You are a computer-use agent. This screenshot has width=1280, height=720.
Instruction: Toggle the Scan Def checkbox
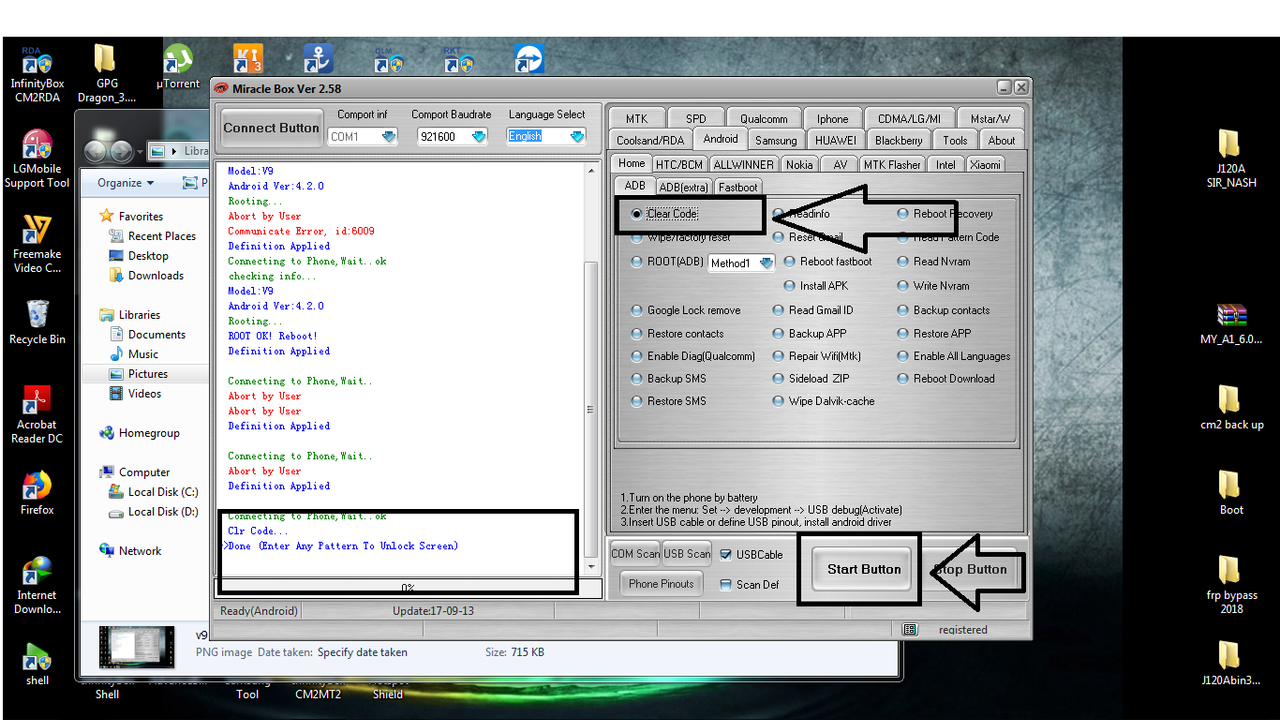tap(726, 585)
